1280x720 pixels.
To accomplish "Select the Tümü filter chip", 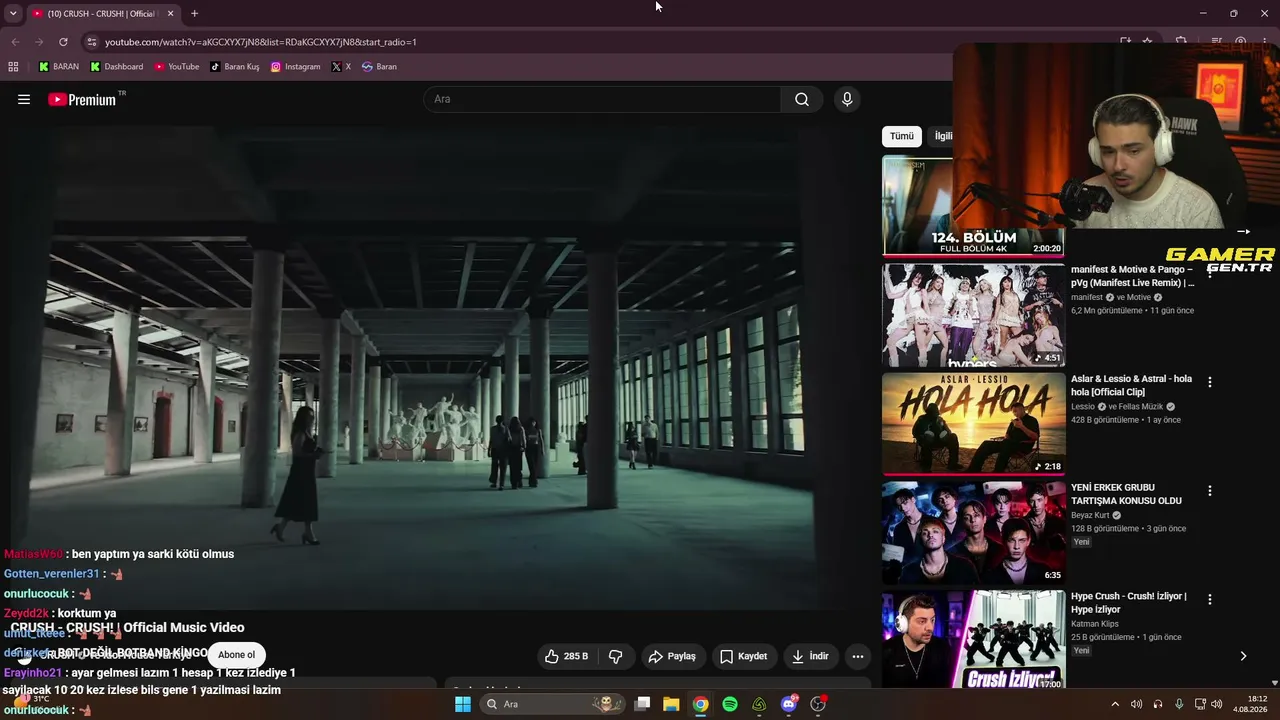I will point(902,136).
